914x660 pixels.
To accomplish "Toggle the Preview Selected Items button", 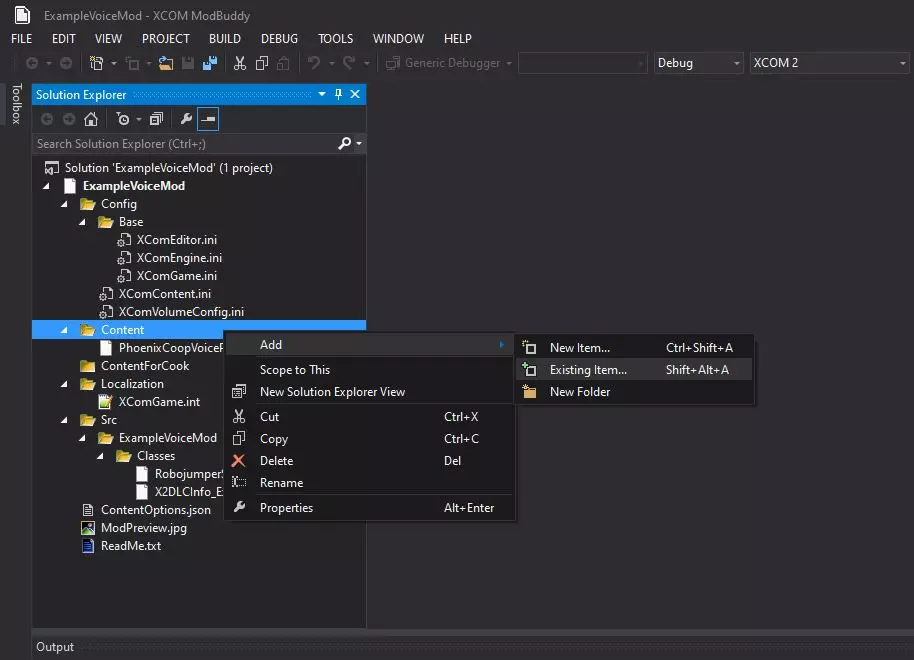I will [208, 119].
